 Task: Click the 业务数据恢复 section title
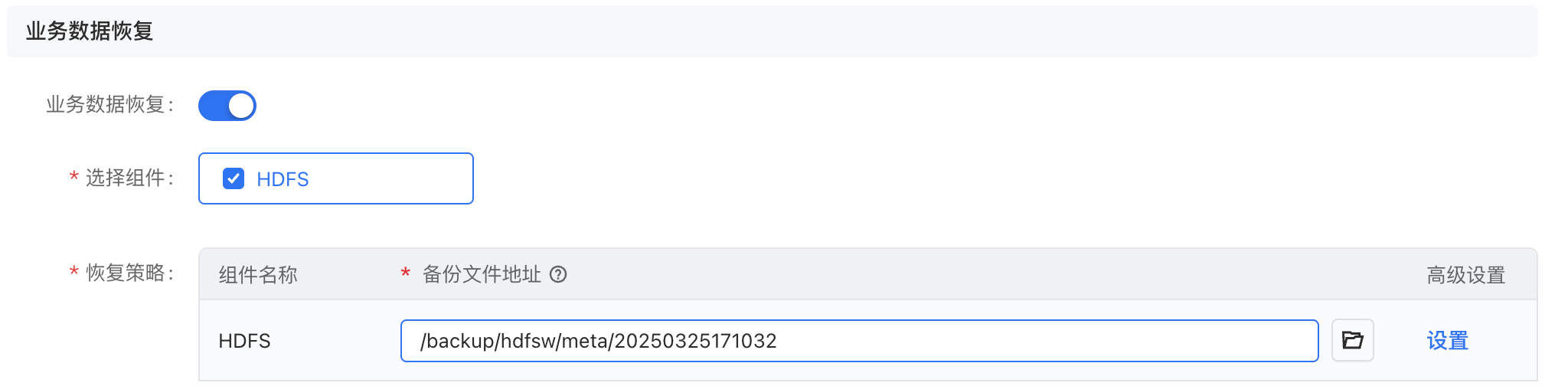click(90, 31)
